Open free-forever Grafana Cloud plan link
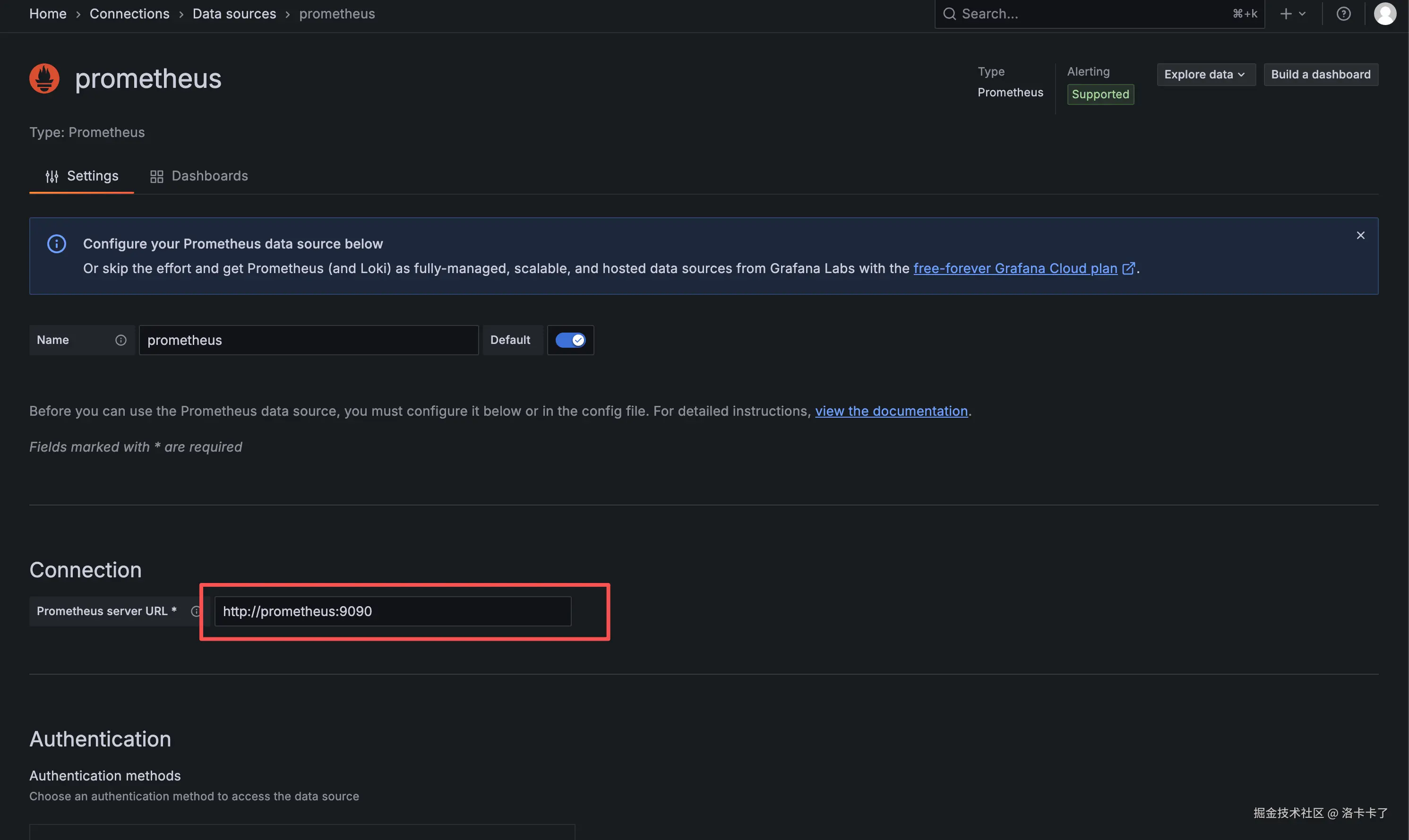This screenshot has height=840, width=1409. click(x=1015, y=268)
